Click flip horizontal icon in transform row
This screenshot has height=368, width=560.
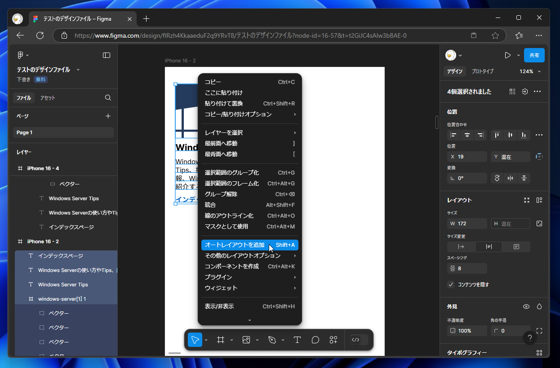coord(510,178)
